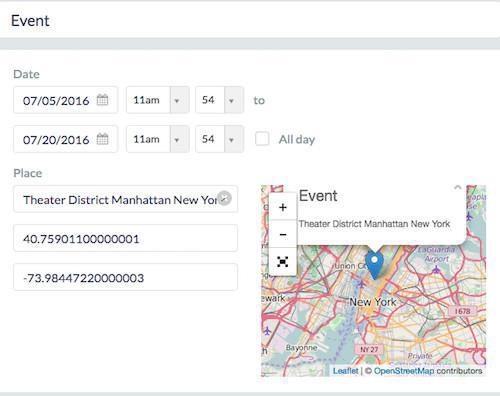Click the Date label
Viewport: 500px width, 396px height.
26,74
